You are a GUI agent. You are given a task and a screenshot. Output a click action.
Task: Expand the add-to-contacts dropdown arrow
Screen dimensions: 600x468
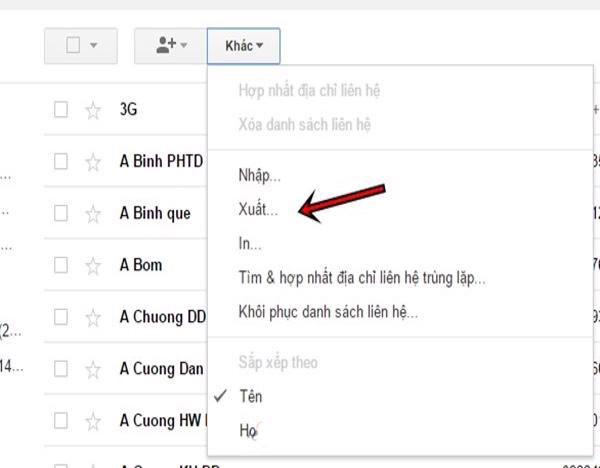point(184,45)
